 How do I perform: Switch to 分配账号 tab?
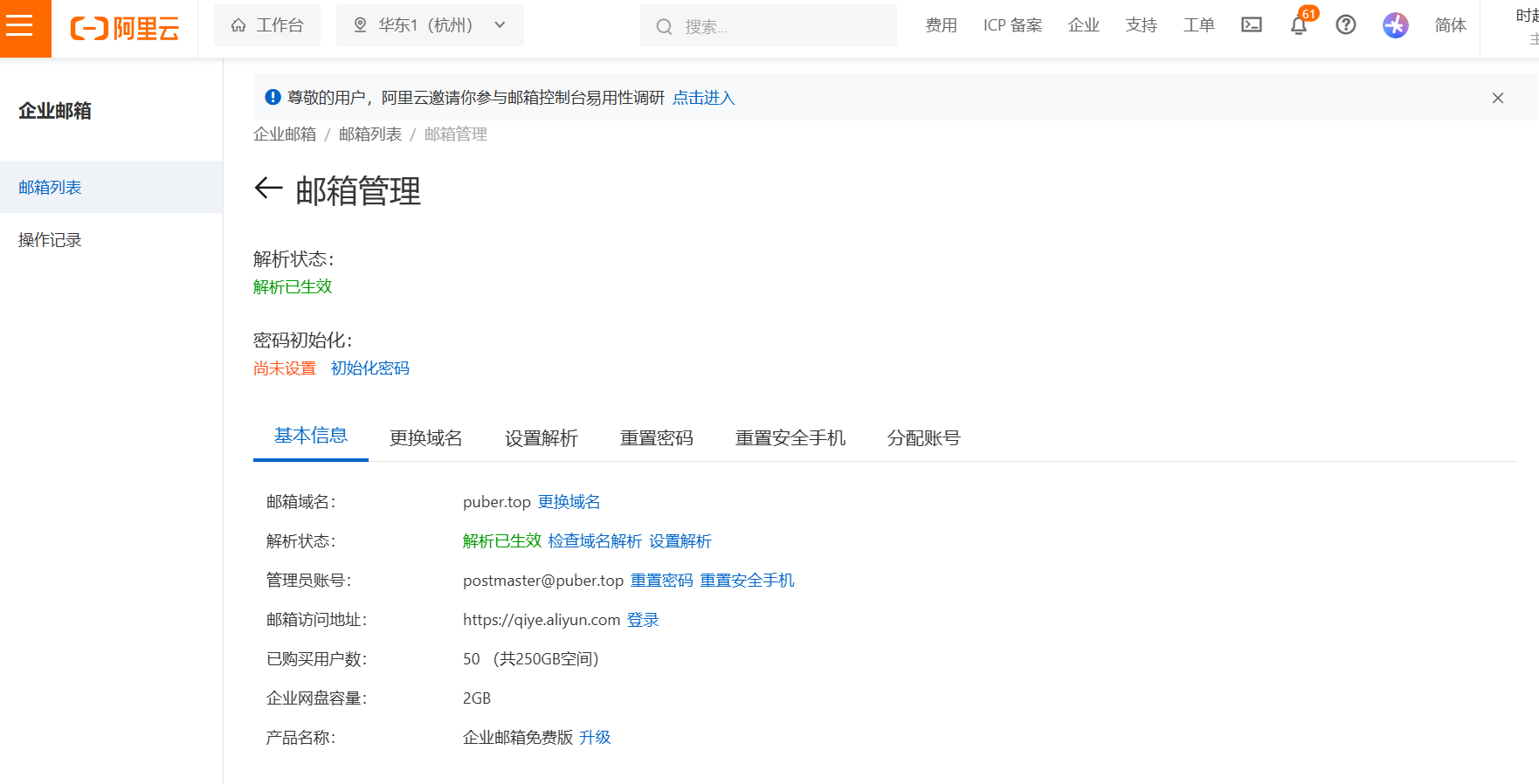[924, 437]
